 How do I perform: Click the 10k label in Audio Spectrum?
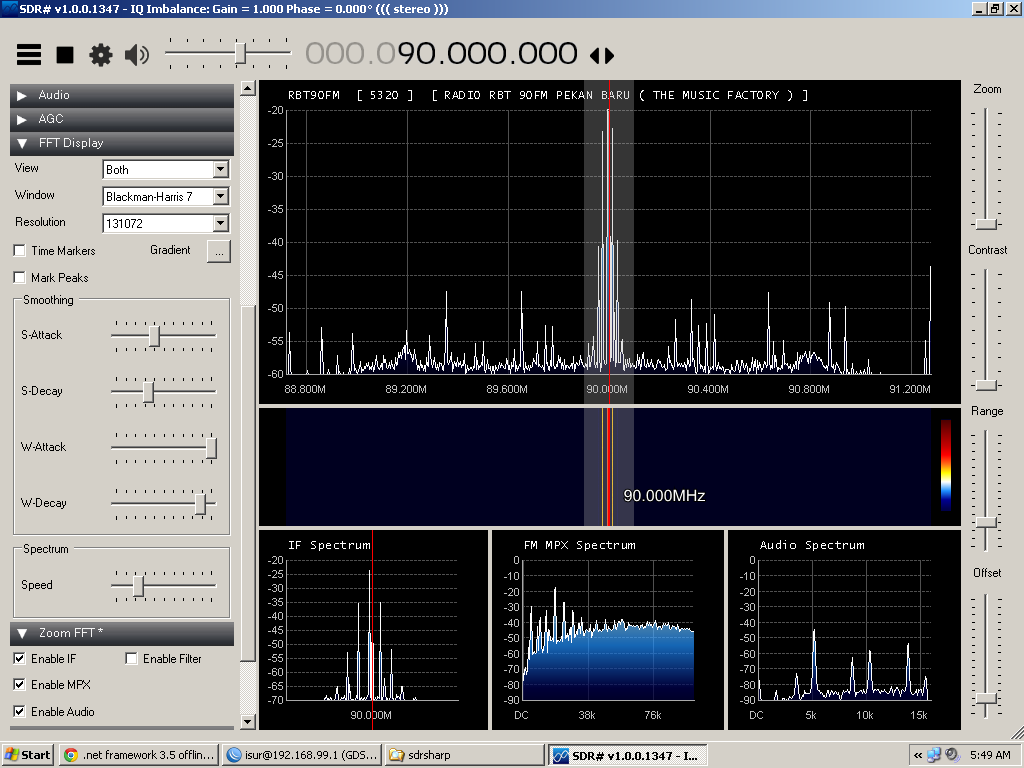tap(865, 715)
